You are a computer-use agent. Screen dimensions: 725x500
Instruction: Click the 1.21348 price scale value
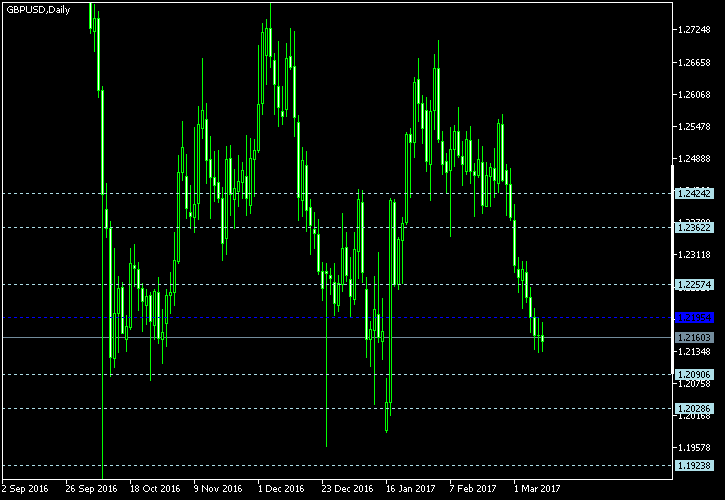(694, 352)
